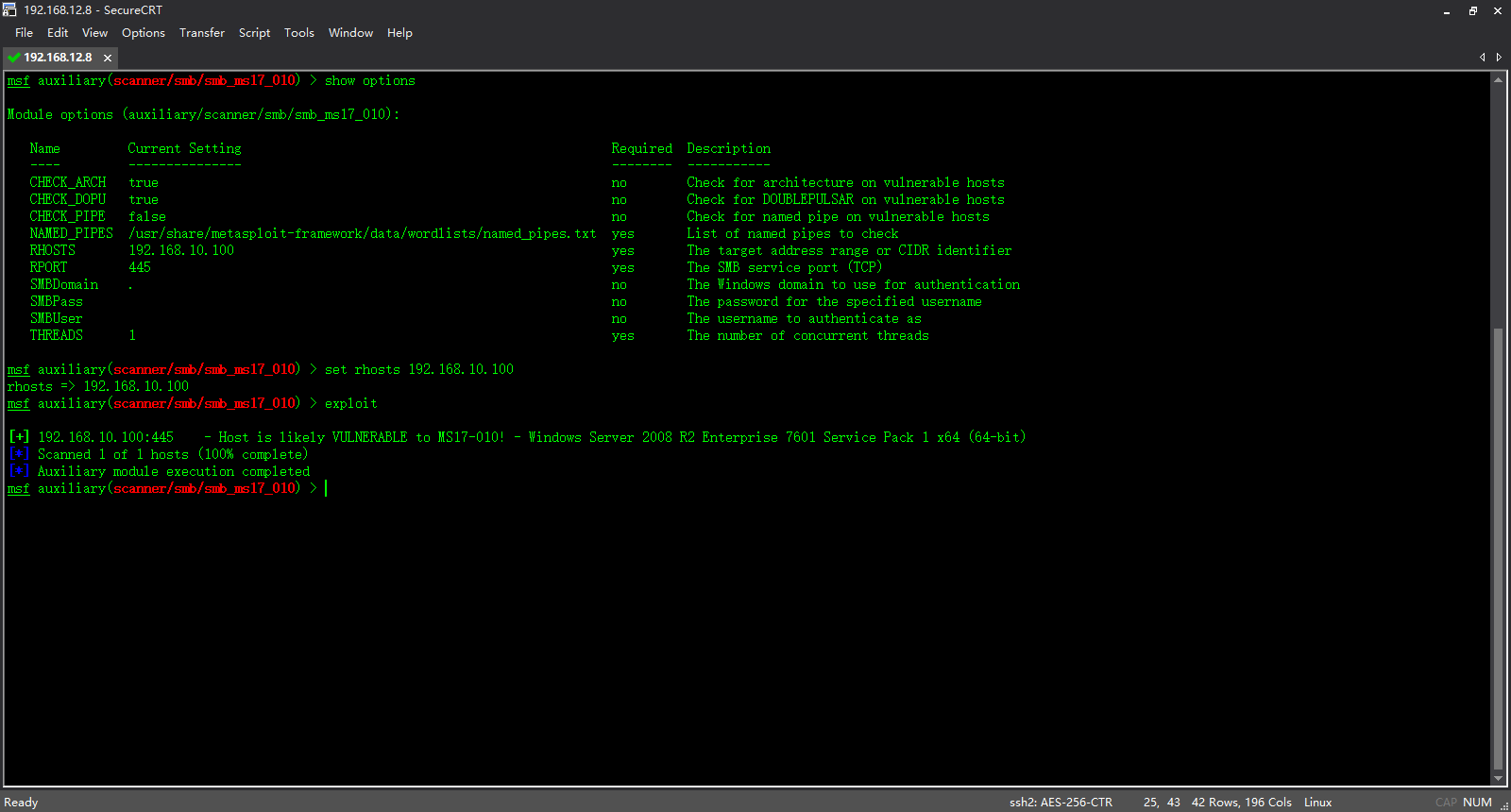Click the green connected checkmark icon on tab
Screen dimensions: 1511x812
14,58
